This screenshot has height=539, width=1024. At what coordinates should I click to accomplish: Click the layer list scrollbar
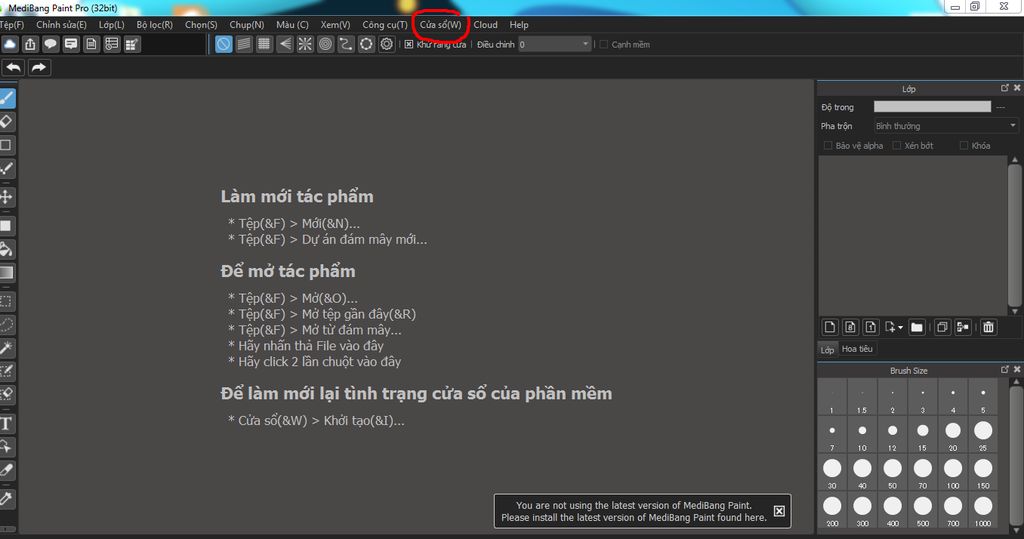tap(1014, 235)
